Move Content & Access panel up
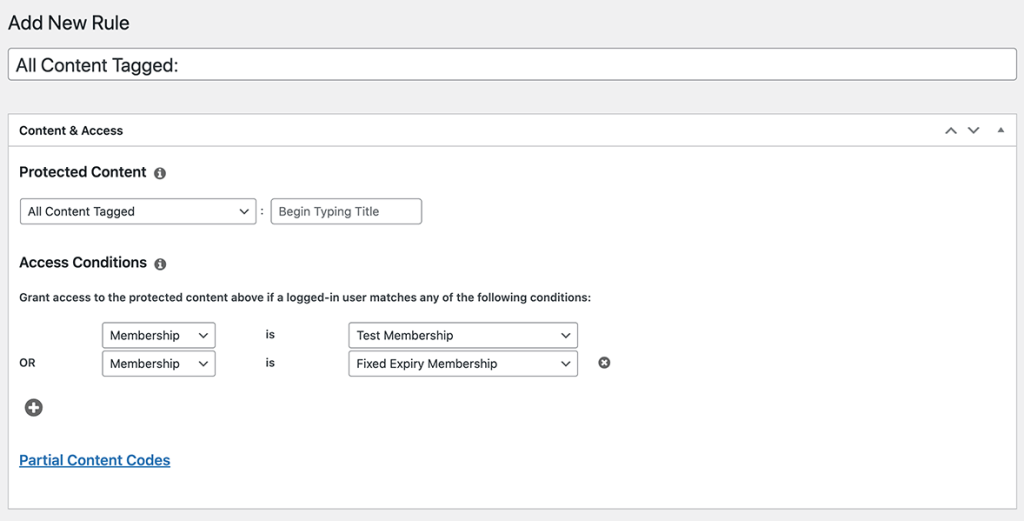 pyautogui.click(x=951, y=131)
